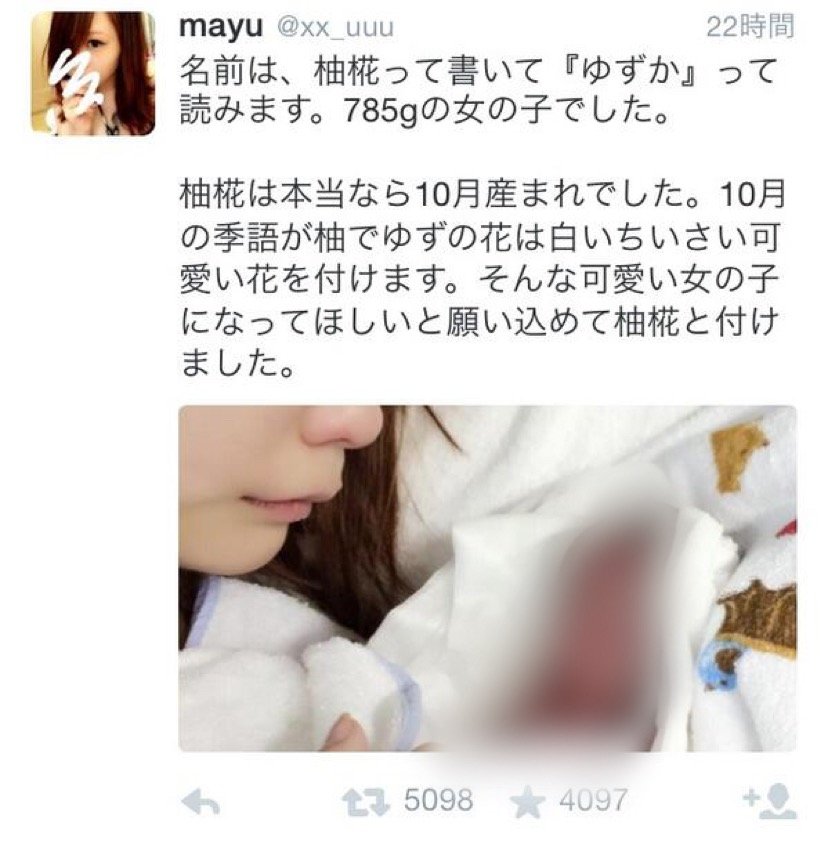Favorite the tweet with the star icon
This screenshot has width=828, height=844.
[527, 802]
